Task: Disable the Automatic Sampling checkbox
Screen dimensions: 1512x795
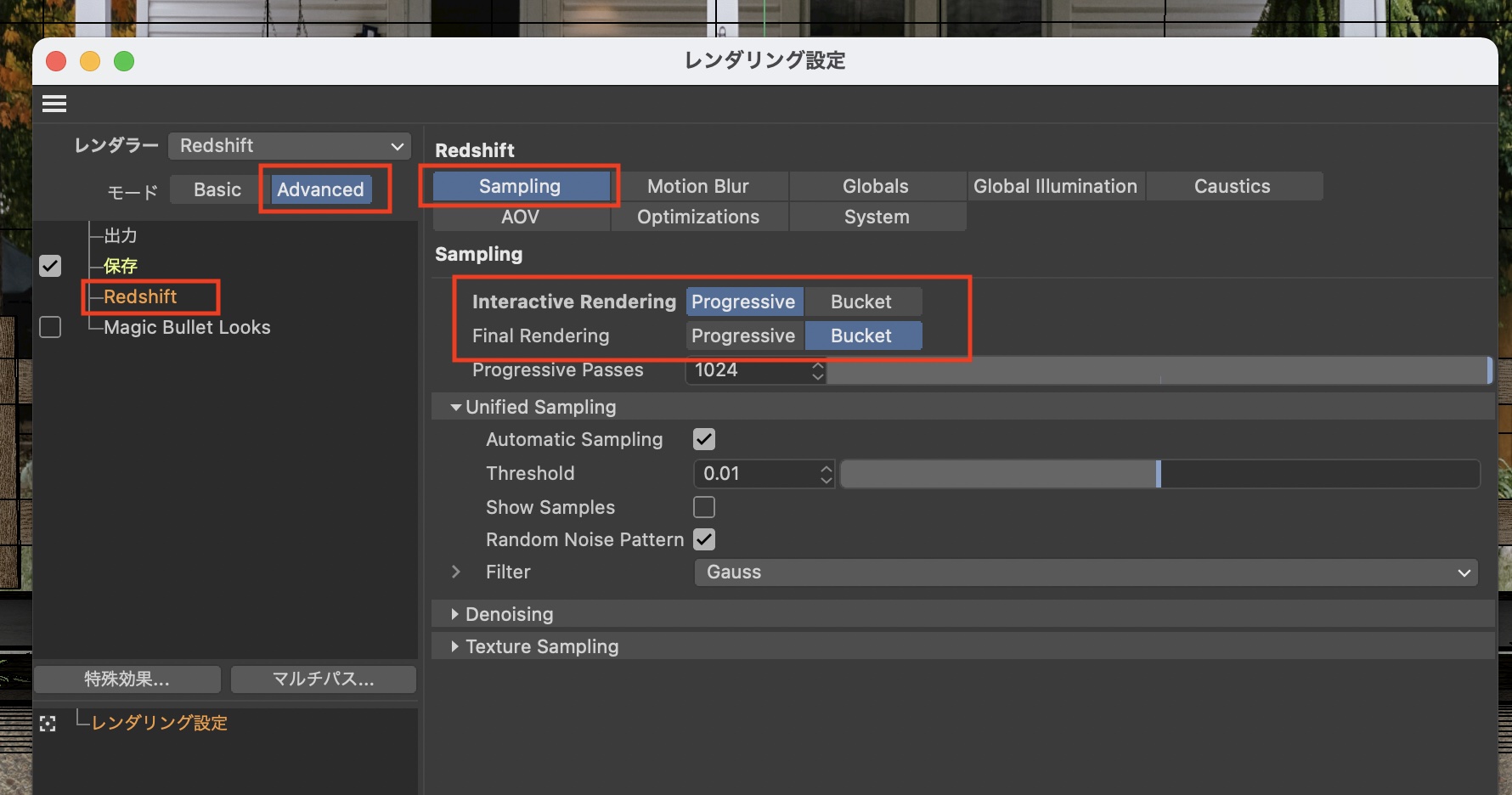Action: click(x=704, y=439)
